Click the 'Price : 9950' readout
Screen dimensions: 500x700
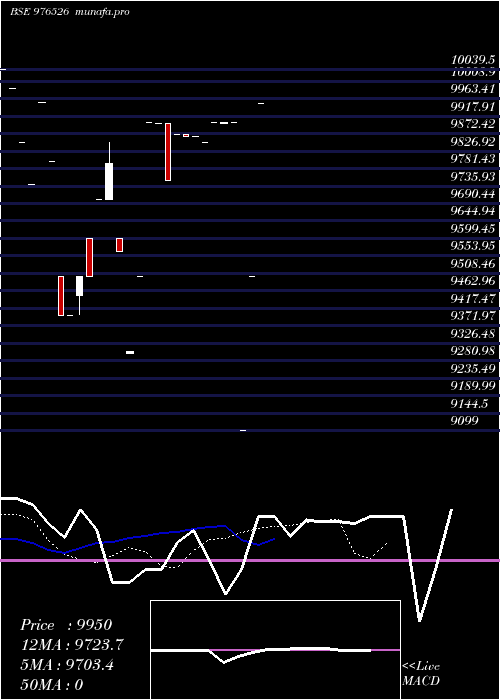tap(66, 625)
